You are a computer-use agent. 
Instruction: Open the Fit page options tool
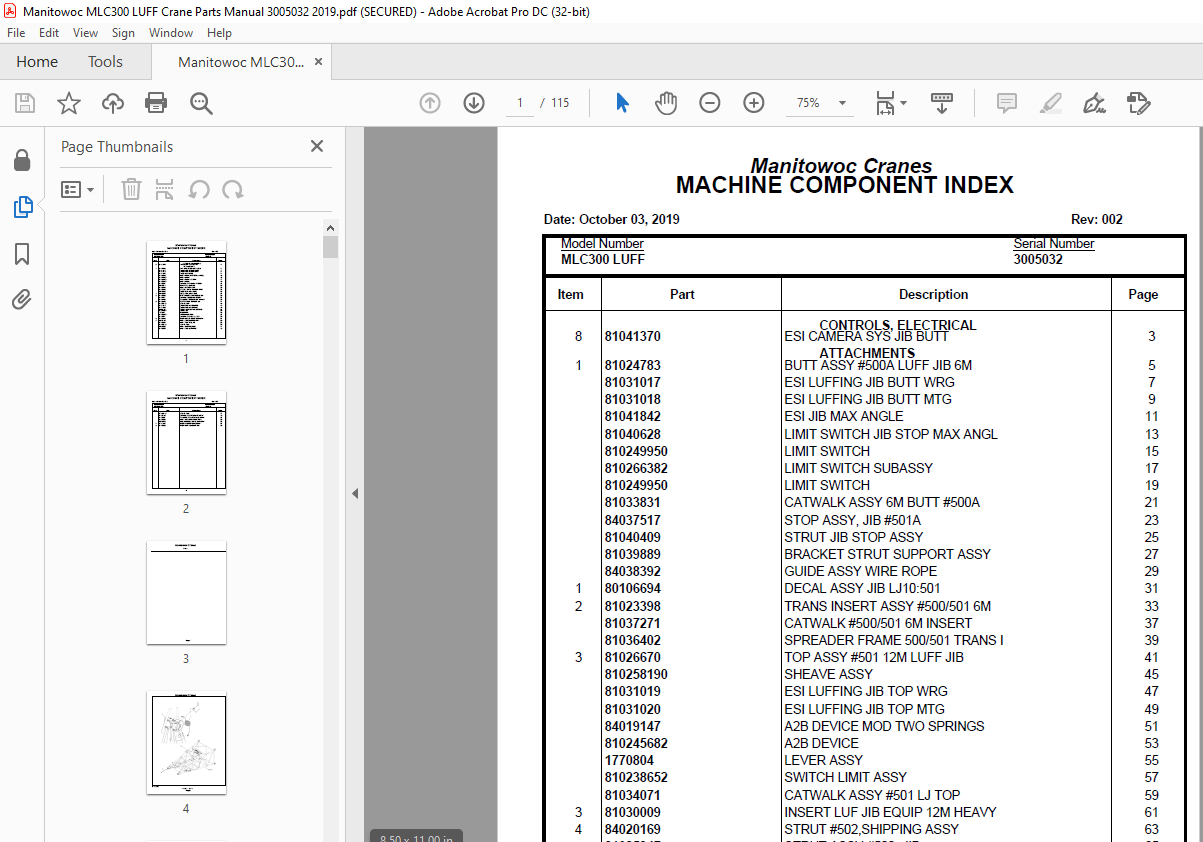(x=890, y=103)
